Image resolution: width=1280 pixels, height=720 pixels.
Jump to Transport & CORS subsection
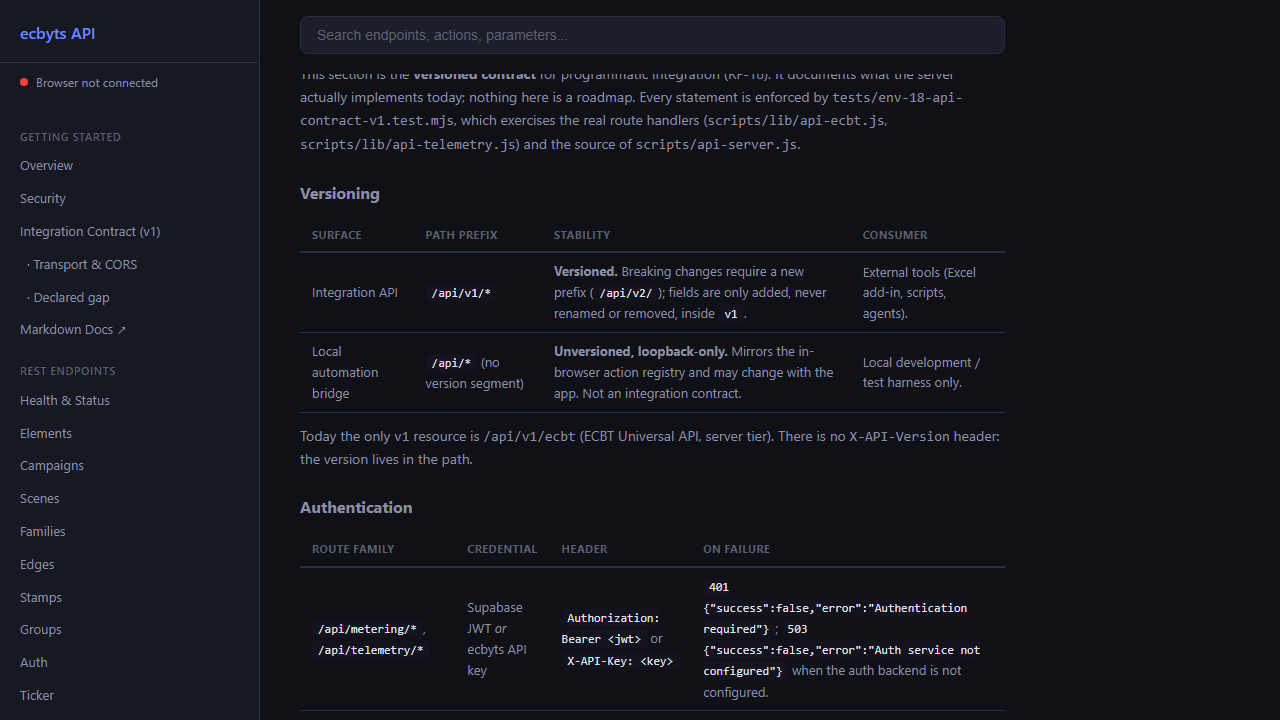pos(82,264)
